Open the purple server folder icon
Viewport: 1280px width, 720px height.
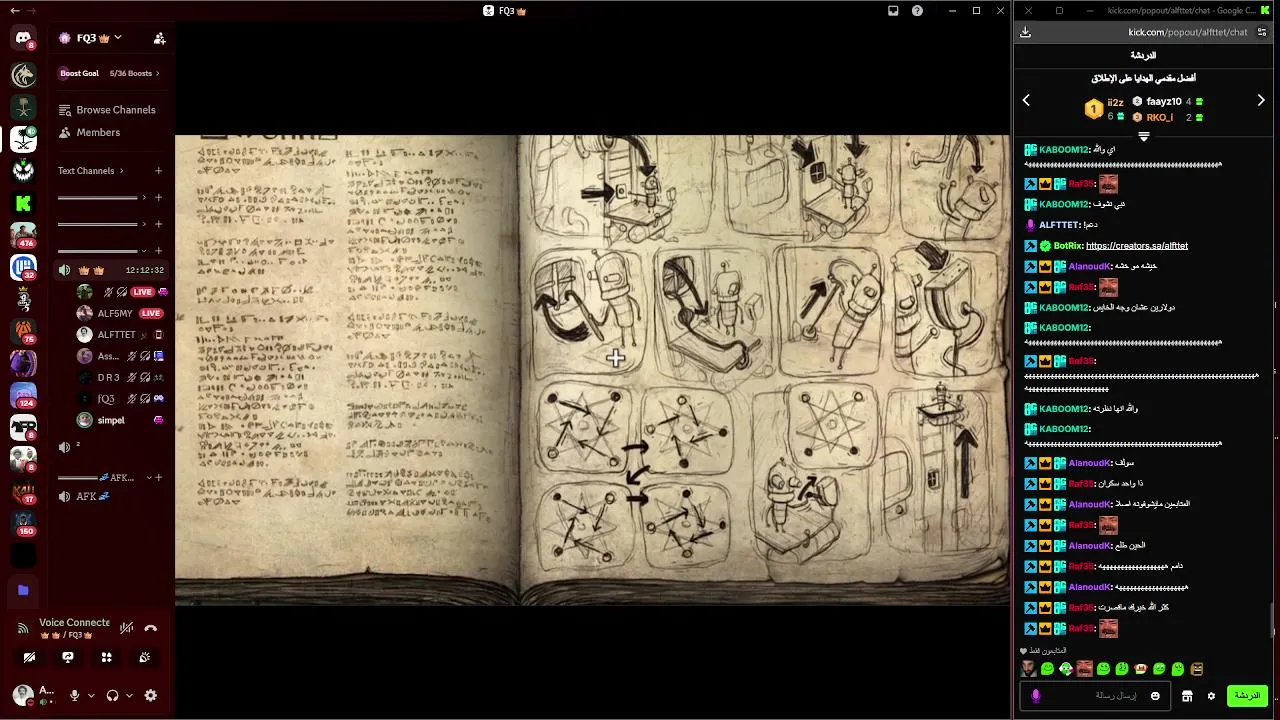[23, 590]
